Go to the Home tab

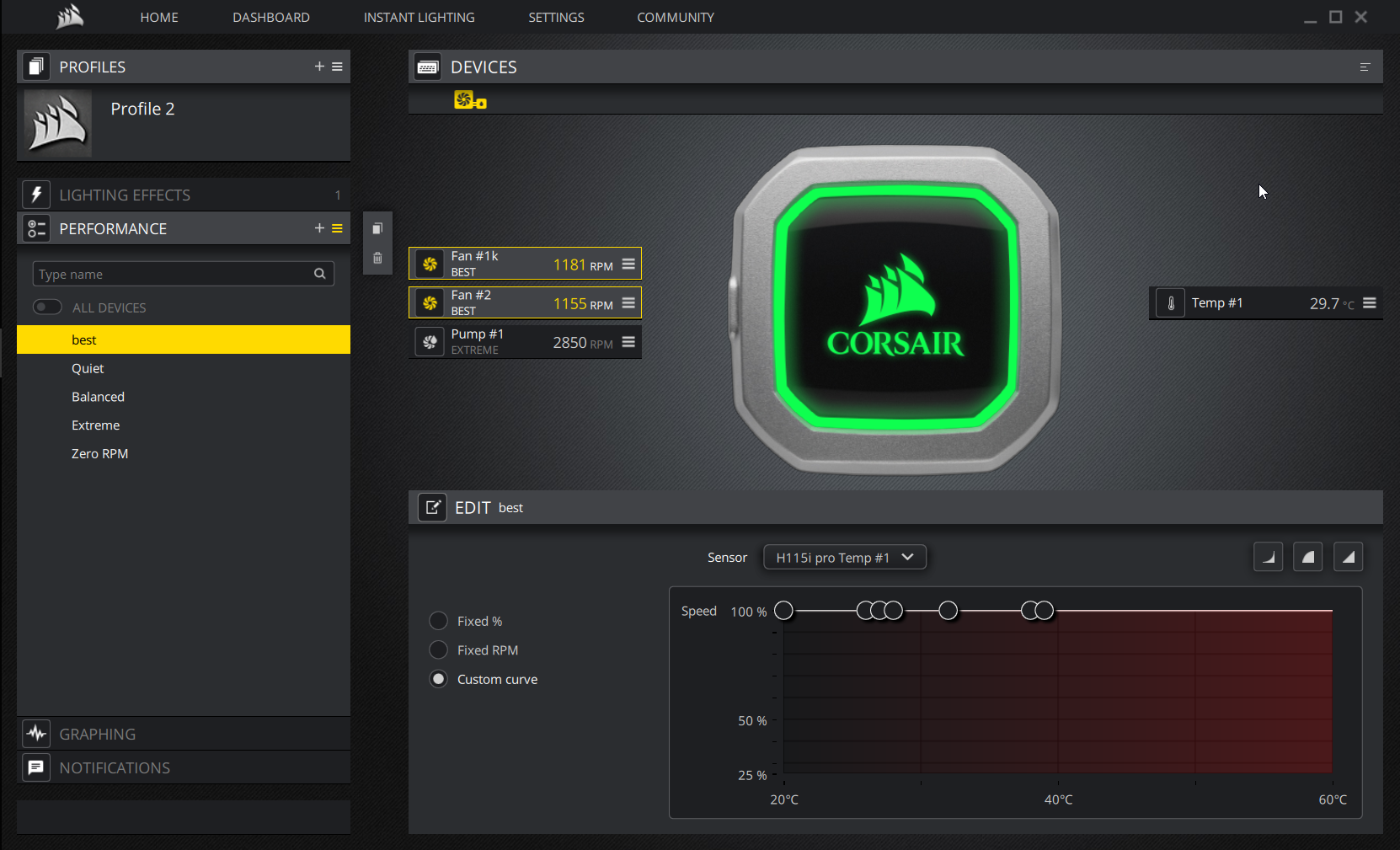(x=159, y=17)
